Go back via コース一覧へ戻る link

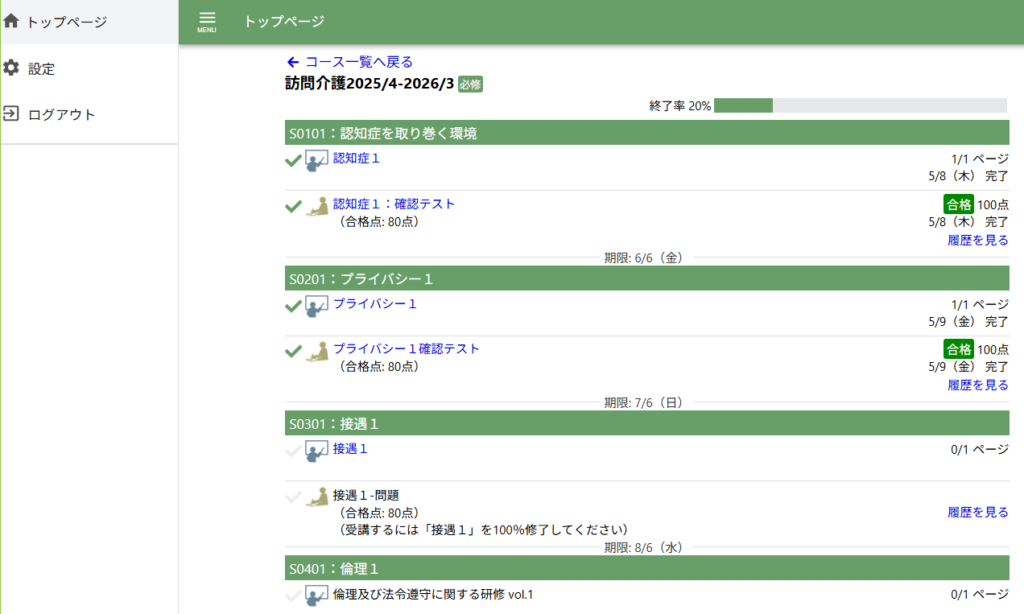click(359, 62)
